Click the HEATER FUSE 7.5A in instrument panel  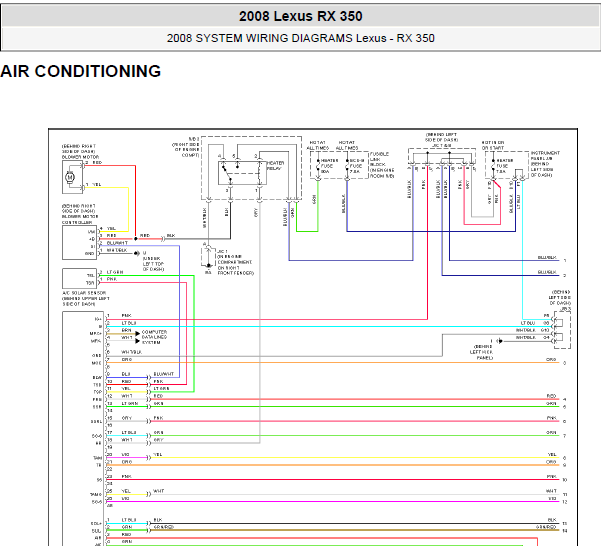[504, 166]
